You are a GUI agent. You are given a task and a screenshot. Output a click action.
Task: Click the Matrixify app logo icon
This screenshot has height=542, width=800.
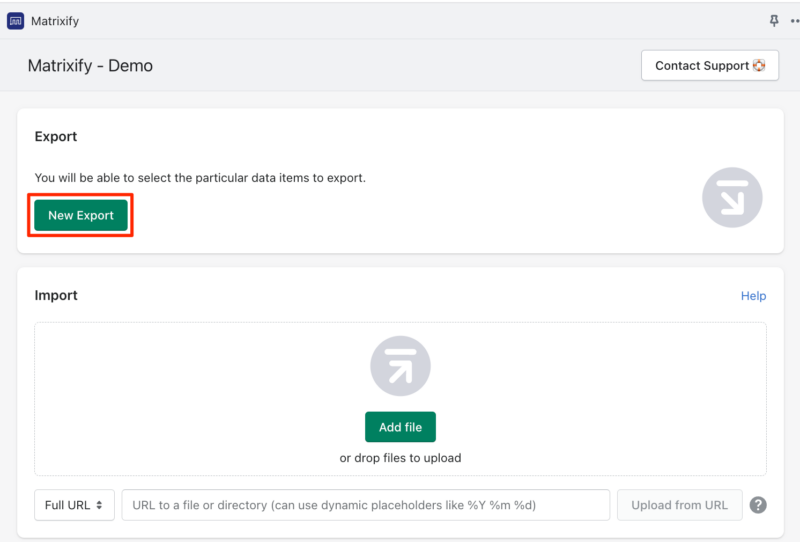click(15, 21)
